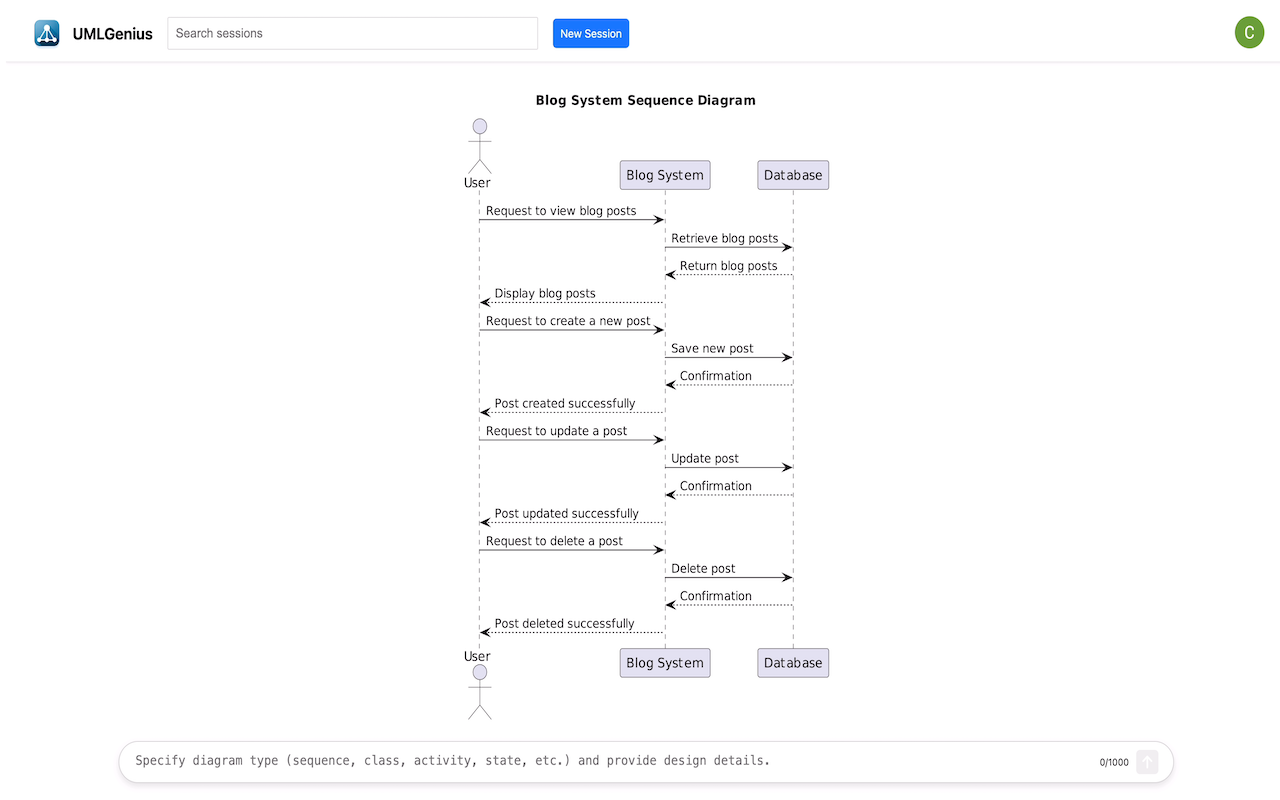Click the 'Request to view blog posts' message
Screen dimensions: 1280x800
coord(561,211)
